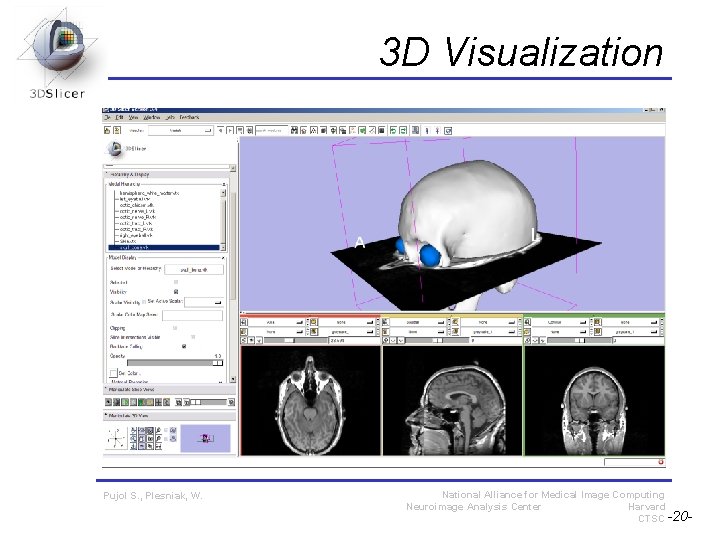Viewport: 720px width, 540px height.
Task: Click the Scalar Color Map selector field
Action: click(192, 315)
